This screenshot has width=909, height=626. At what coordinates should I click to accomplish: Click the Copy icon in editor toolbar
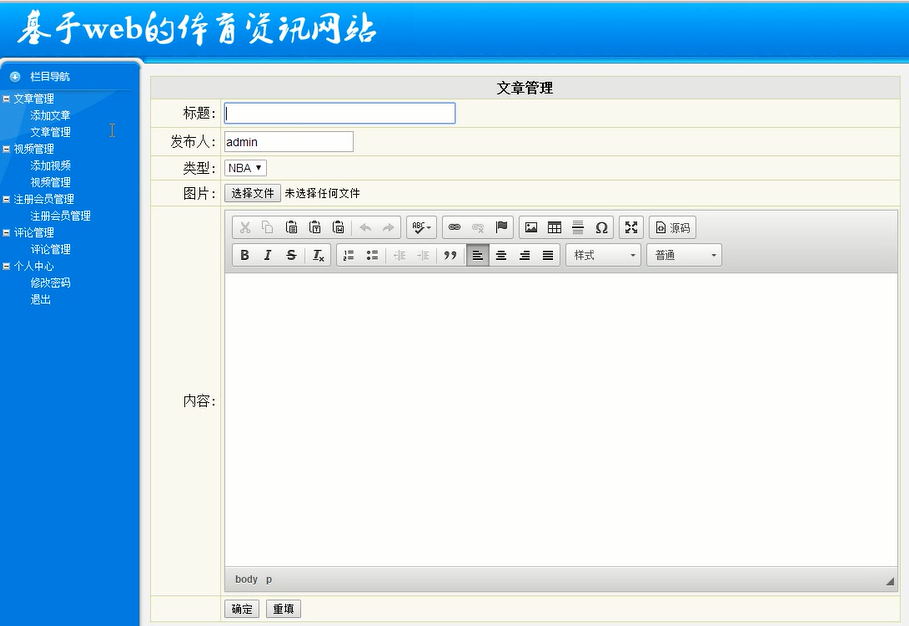268,227
